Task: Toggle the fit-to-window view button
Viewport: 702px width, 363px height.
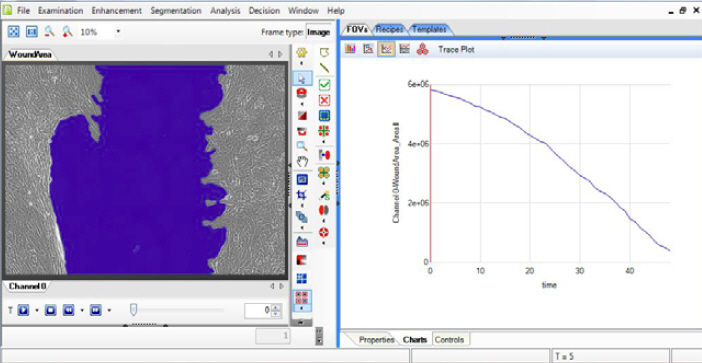Action: pyautogui.click(x=14, y=32)
